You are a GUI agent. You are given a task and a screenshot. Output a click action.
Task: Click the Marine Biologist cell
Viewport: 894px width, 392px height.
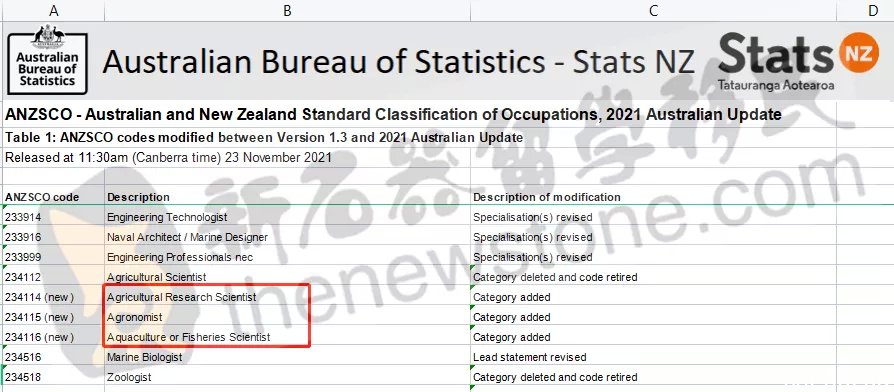(x=287, y=357)
